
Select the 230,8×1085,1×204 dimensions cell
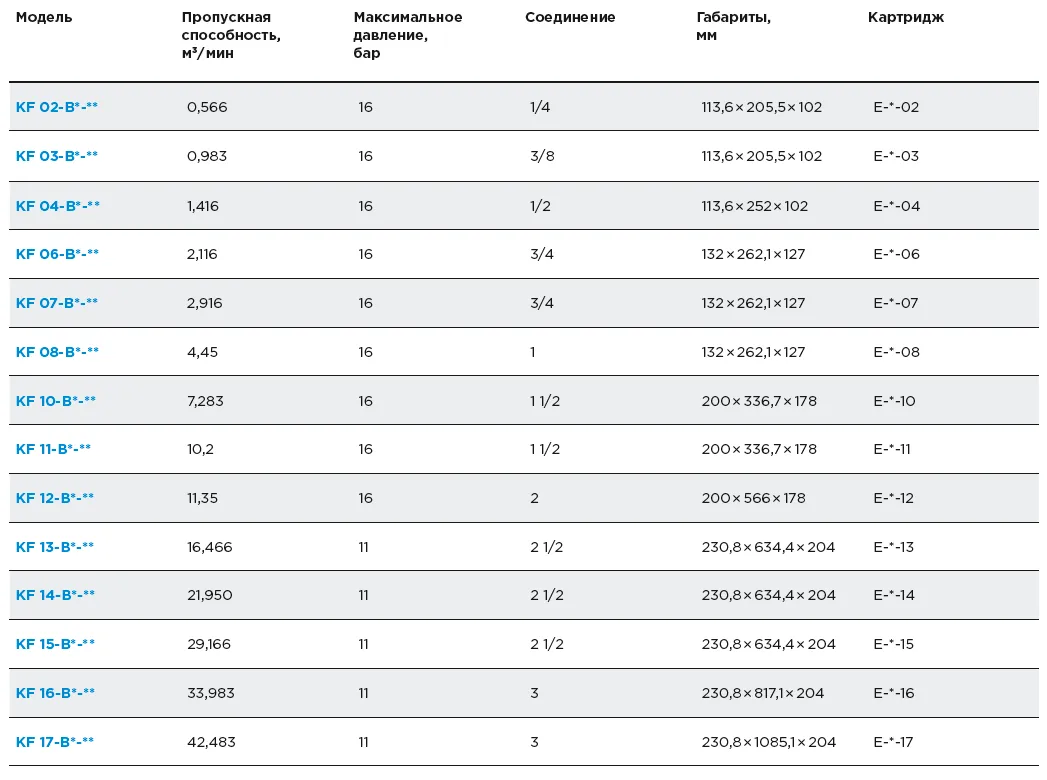(768, 742)
